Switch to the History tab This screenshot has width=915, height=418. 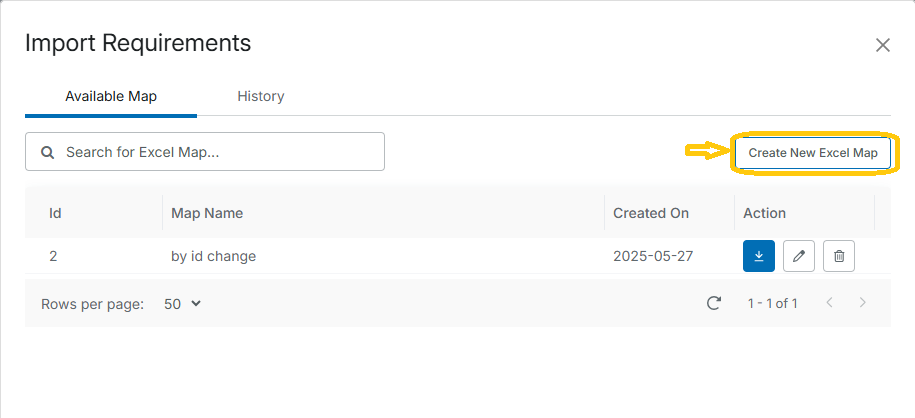tap(261, 97)
